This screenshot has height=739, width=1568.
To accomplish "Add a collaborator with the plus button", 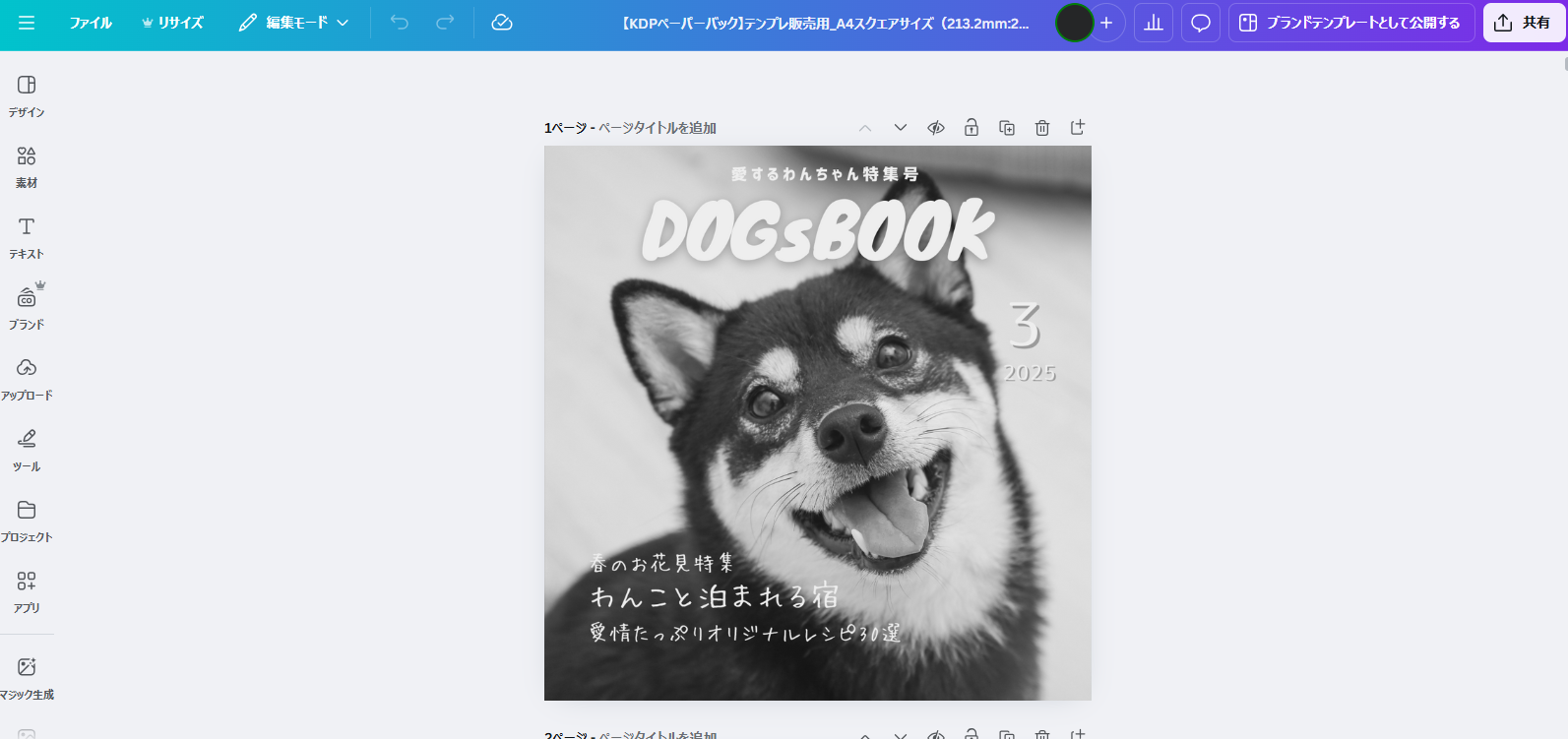I will [1107, 23].
